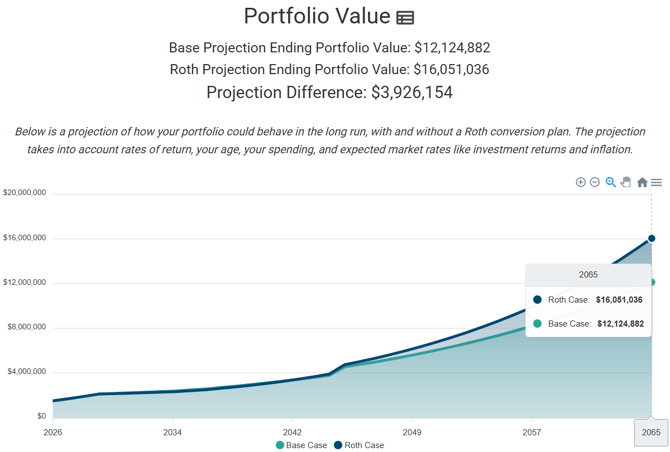Click the 2042 x-axis label
670x452 pixels.
292,432
